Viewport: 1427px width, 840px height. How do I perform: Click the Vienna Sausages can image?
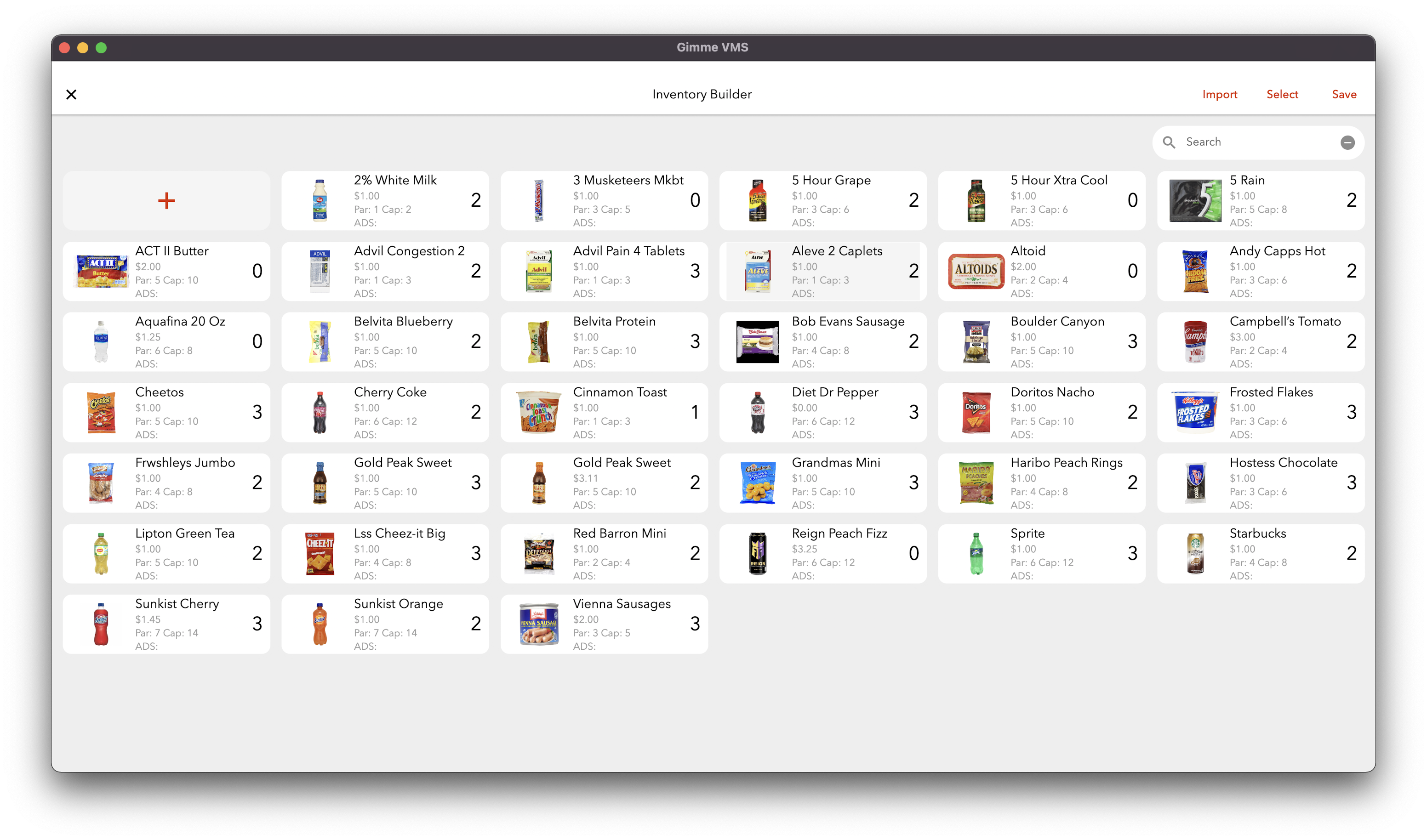[x=538, y=624]
